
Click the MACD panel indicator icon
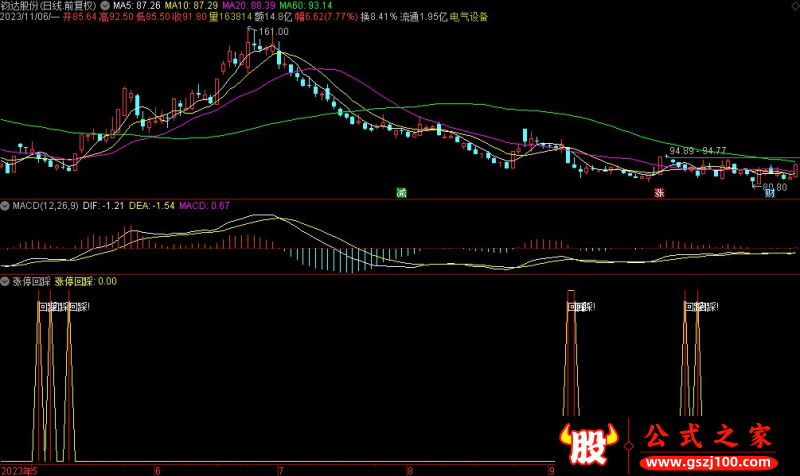[x=6, y=205]
